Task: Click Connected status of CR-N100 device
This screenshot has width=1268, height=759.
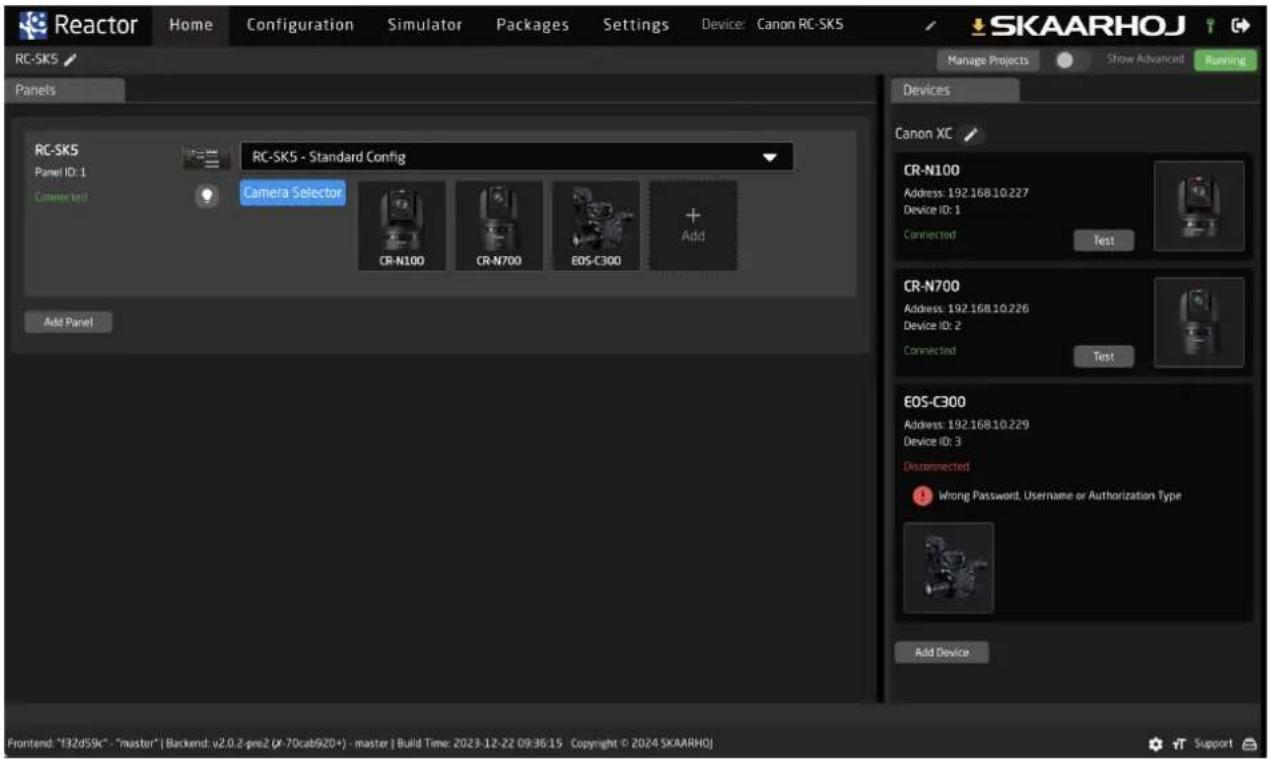Action: pos(930,235)
